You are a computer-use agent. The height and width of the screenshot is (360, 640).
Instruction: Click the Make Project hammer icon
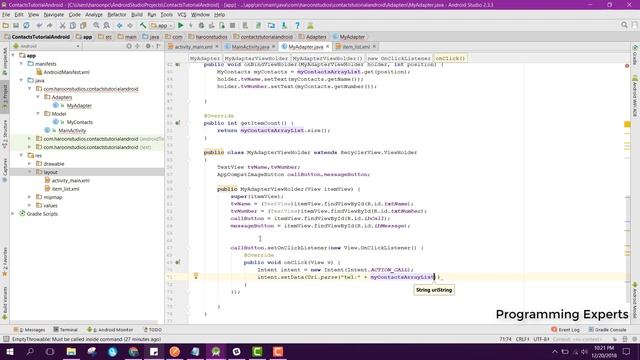143,25
